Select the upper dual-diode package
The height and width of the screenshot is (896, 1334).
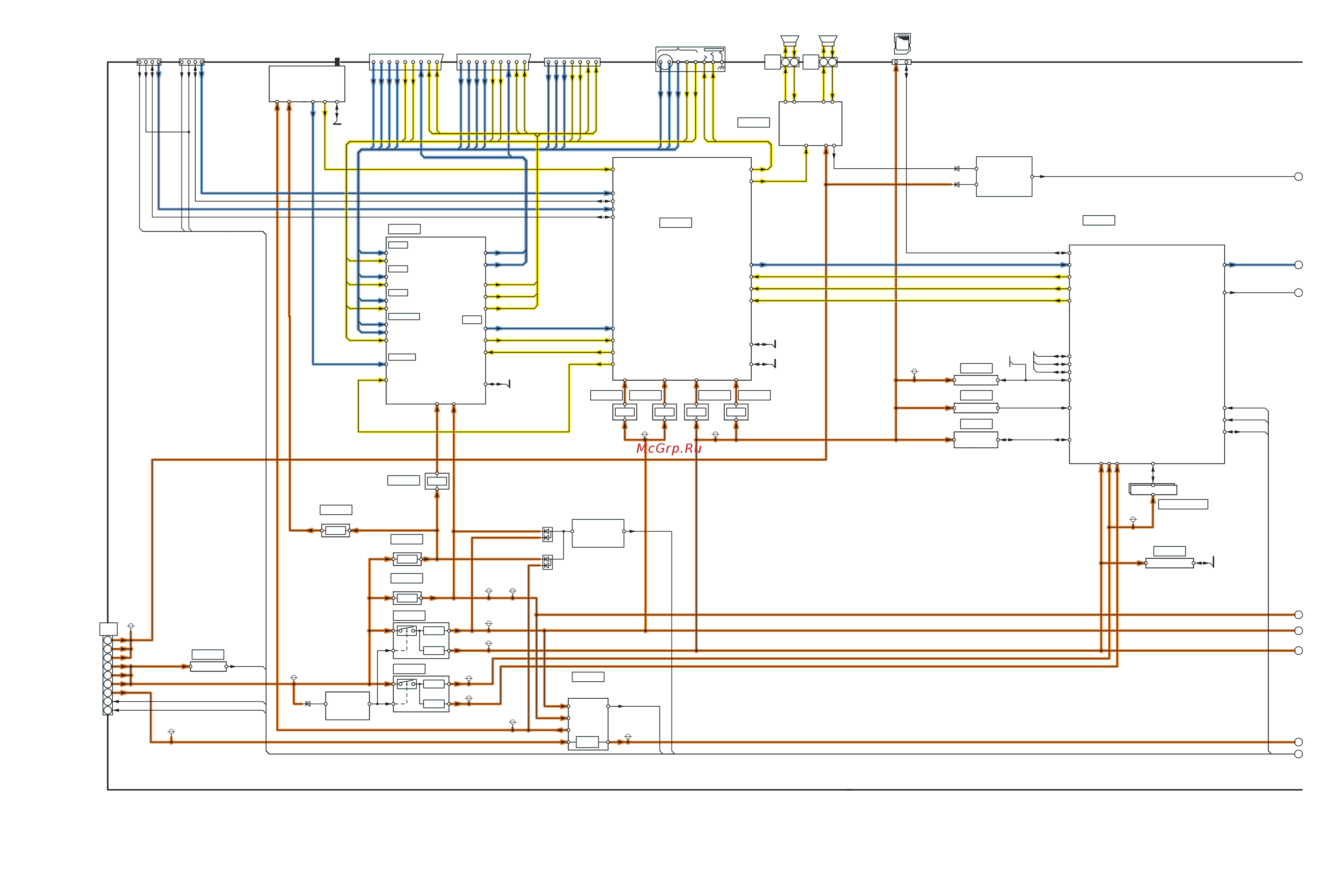pos(547,534)
